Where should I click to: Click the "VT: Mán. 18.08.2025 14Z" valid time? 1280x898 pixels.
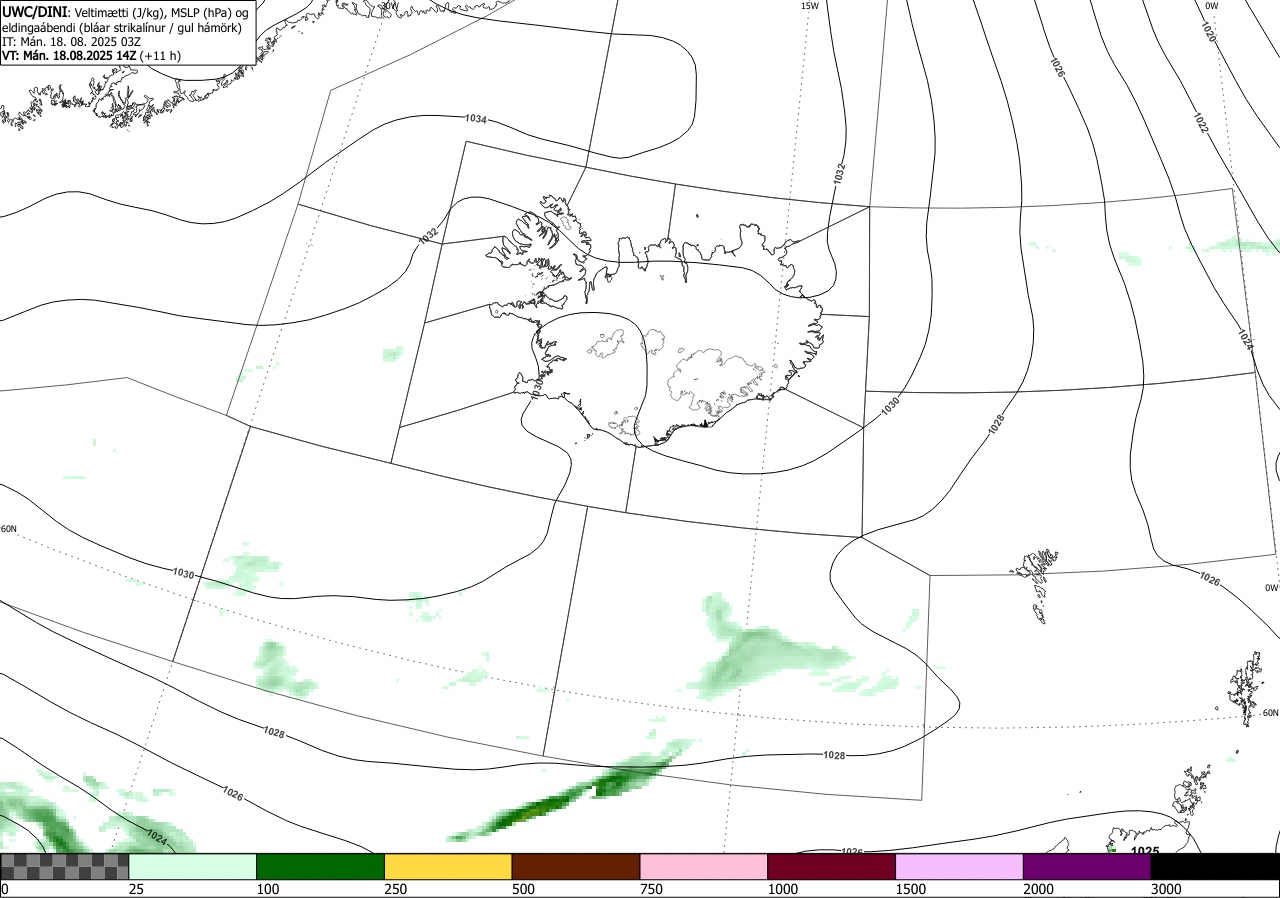(x=69, y=56)
